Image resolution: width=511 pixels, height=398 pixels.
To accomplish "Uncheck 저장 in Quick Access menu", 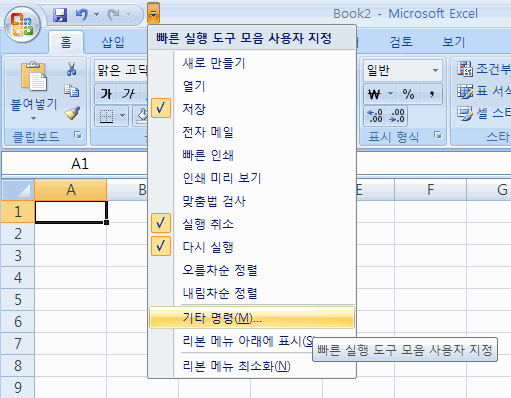I will 252,109.
